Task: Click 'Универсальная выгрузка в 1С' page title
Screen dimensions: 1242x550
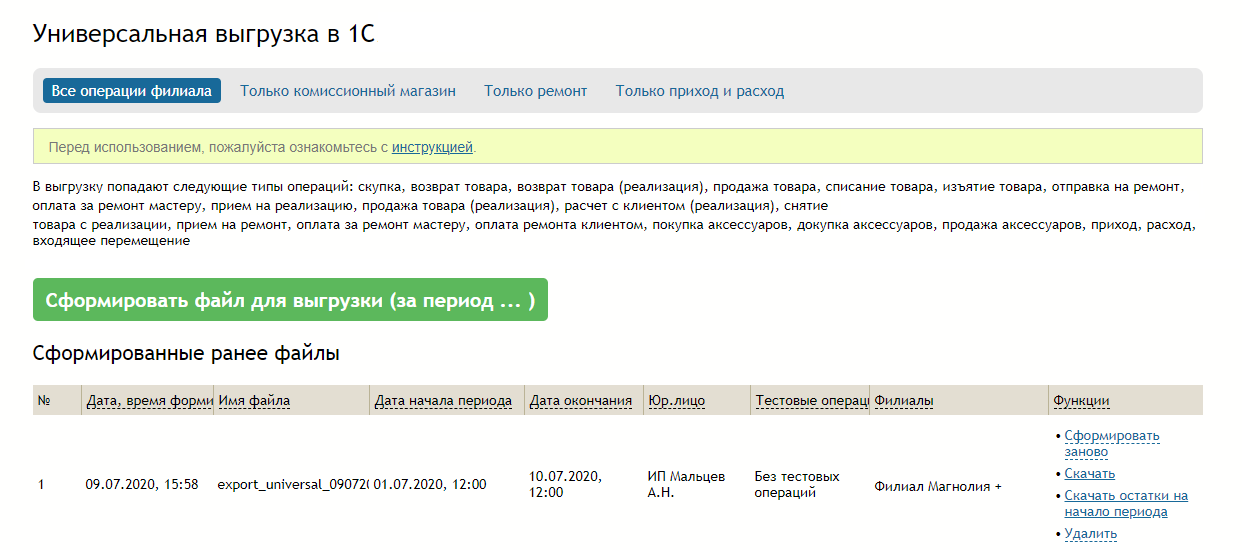Action: tap(204, 33)
